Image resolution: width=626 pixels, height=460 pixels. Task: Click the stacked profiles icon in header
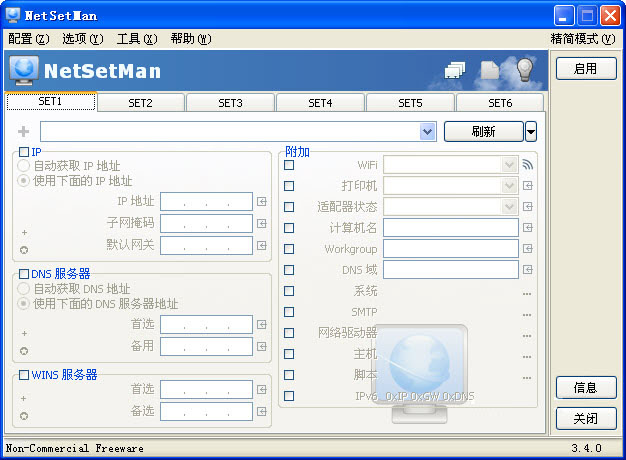(455, 70)
